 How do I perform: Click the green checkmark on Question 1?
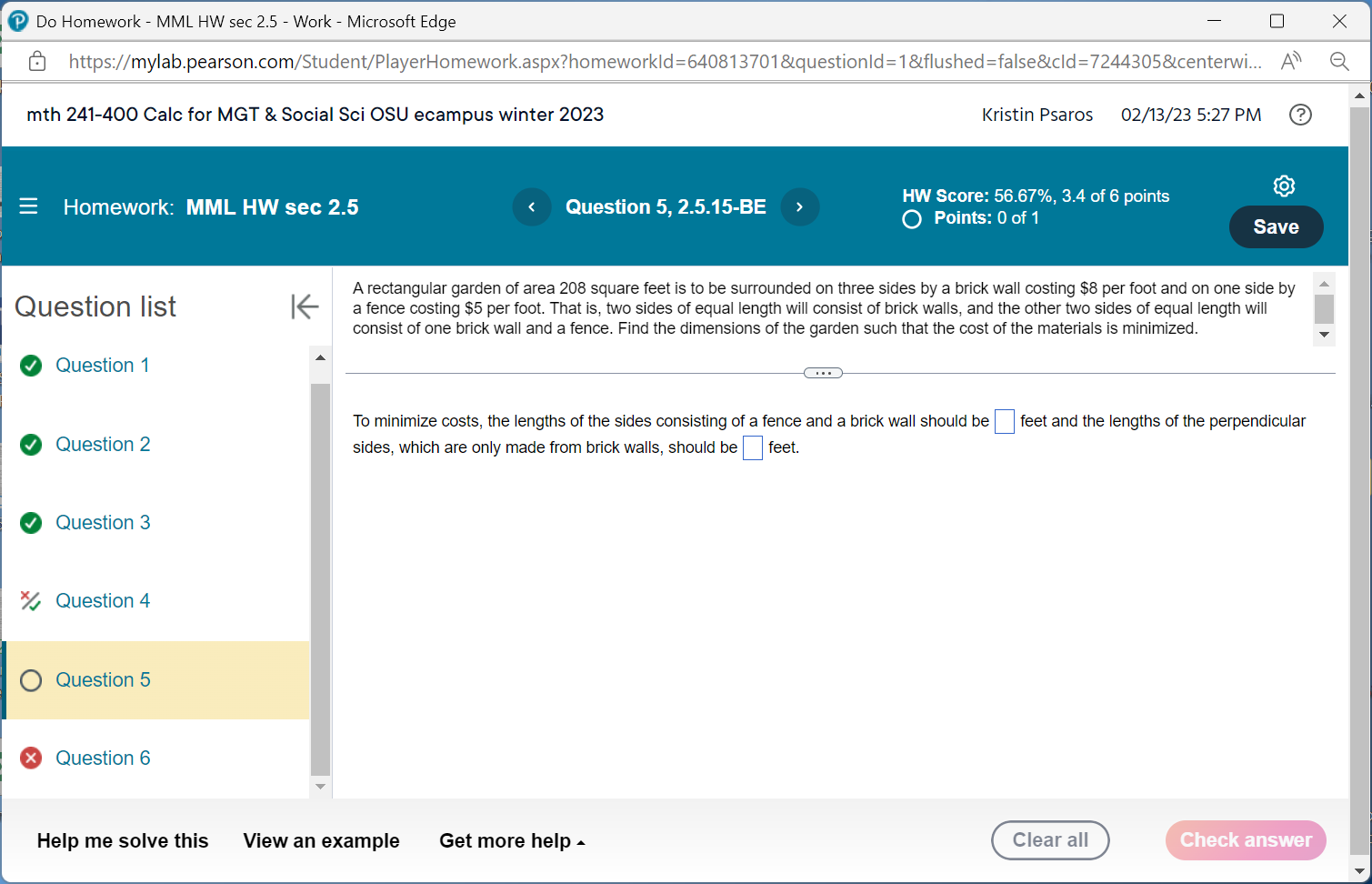(30, 365)
